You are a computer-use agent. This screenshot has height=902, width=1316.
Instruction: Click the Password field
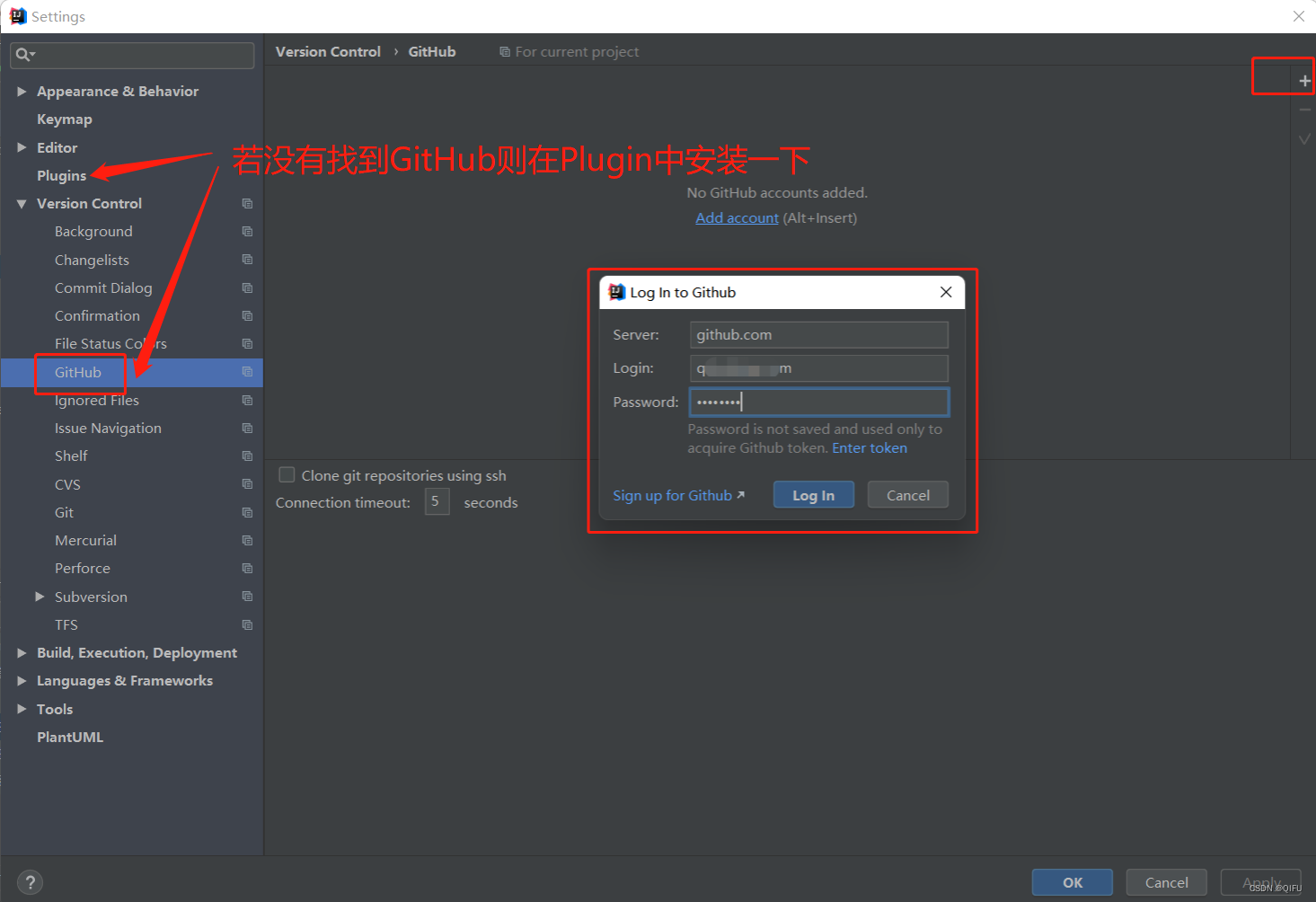click(x=819, y=402)
